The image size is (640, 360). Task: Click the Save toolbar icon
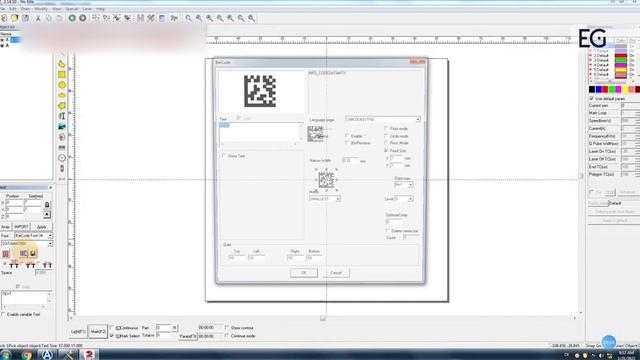point(25,18)
